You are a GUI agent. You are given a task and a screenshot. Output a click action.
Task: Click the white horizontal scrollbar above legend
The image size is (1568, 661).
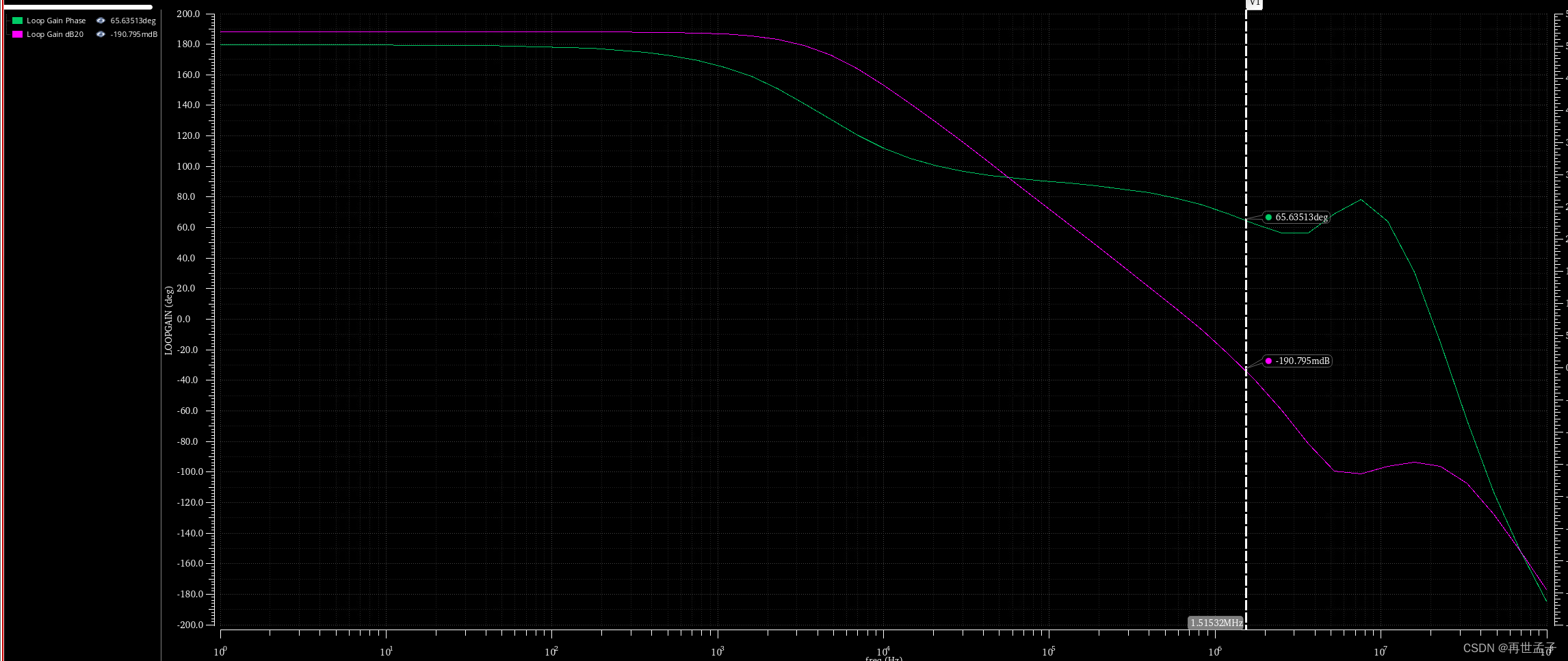pyautogui.click(x=78, y=7)
